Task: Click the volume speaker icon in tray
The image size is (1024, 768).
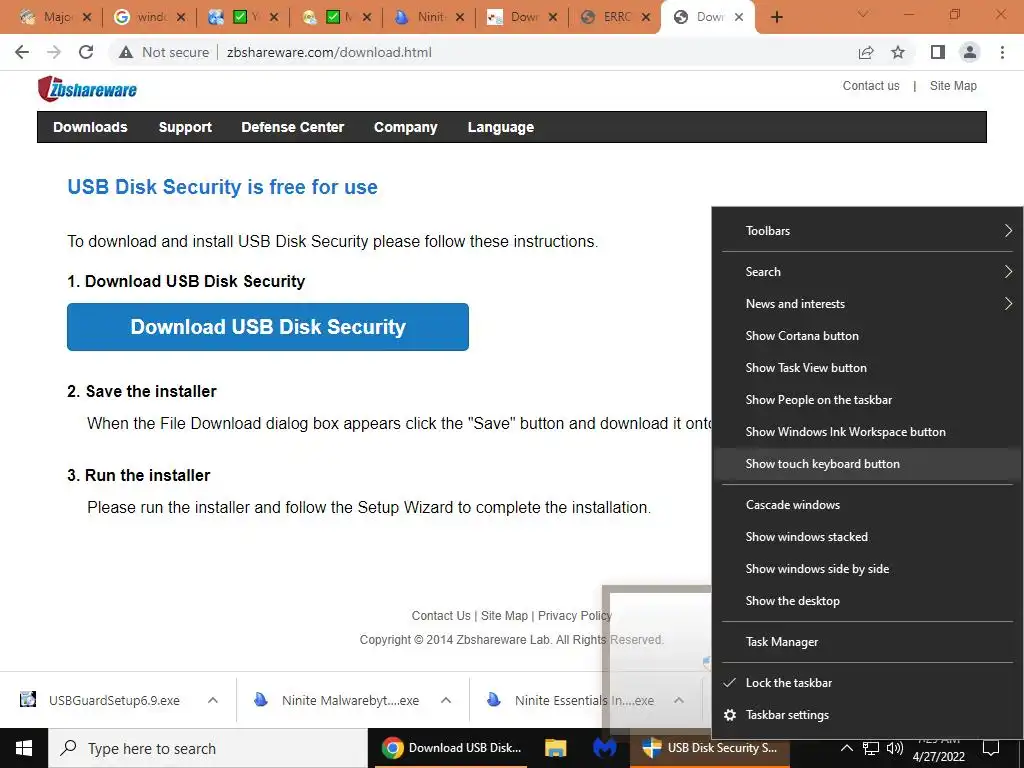Action: click(895, 748)
